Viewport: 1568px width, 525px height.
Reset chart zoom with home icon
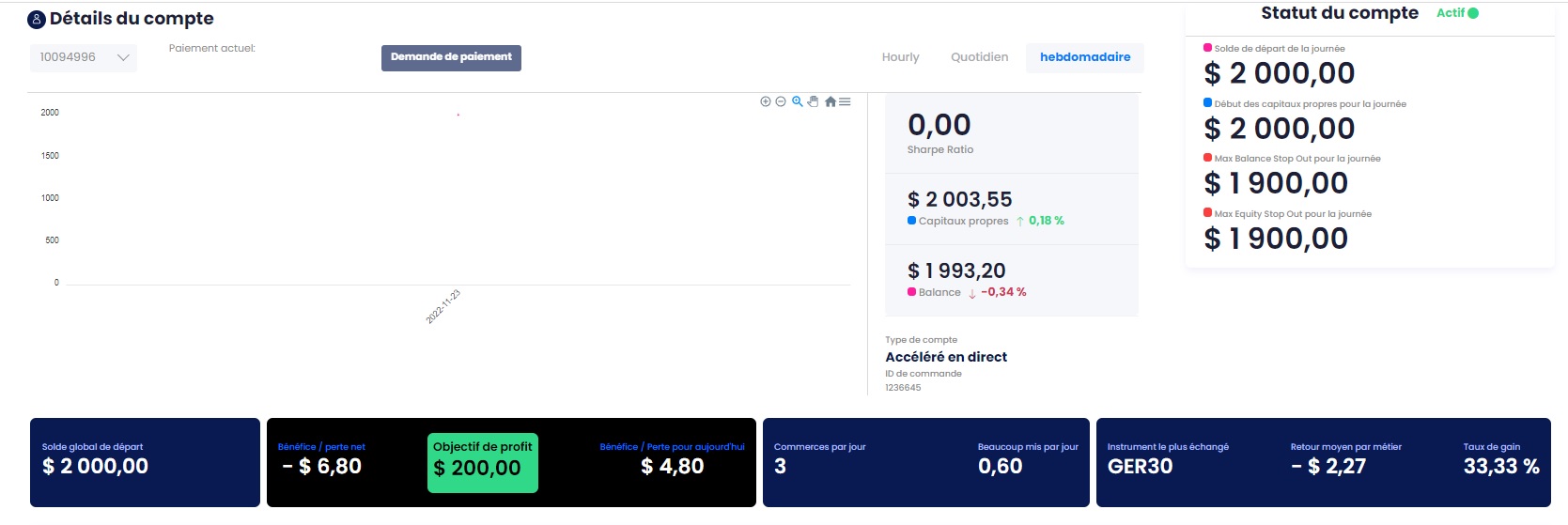coord(831,101)
